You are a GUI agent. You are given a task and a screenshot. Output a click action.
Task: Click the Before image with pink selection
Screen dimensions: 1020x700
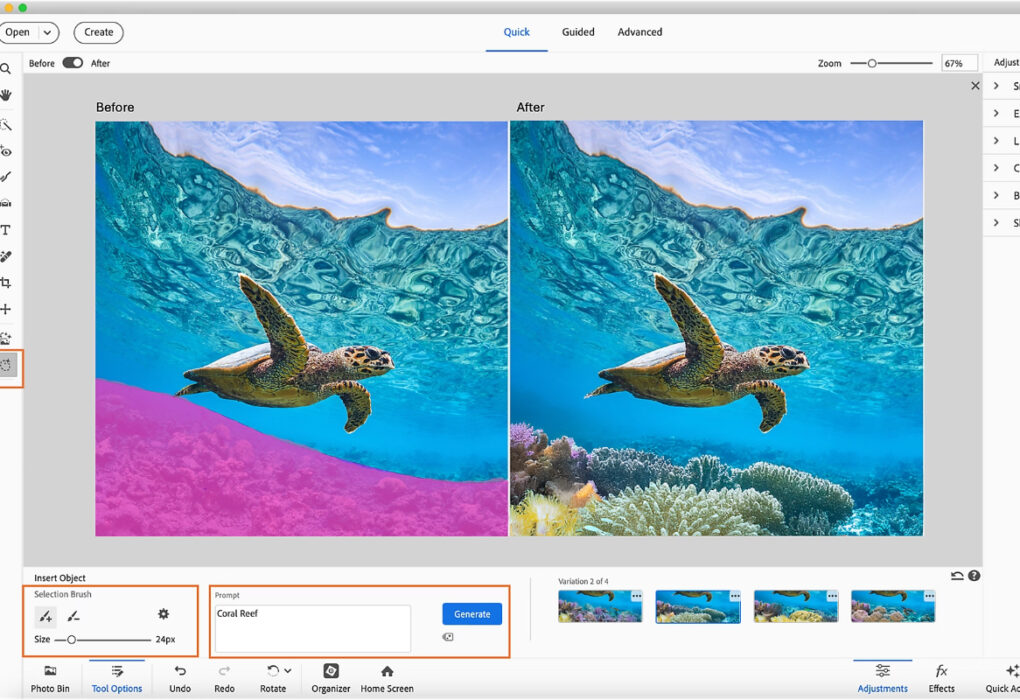click(x=302, y=329)
